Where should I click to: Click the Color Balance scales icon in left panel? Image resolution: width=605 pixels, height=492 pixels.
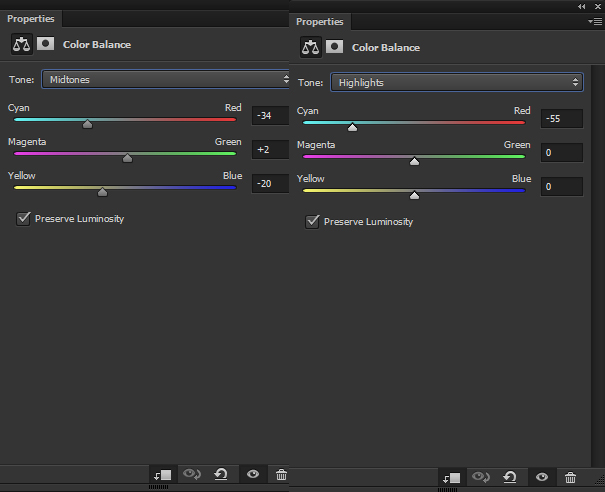[x=21, y=44]
